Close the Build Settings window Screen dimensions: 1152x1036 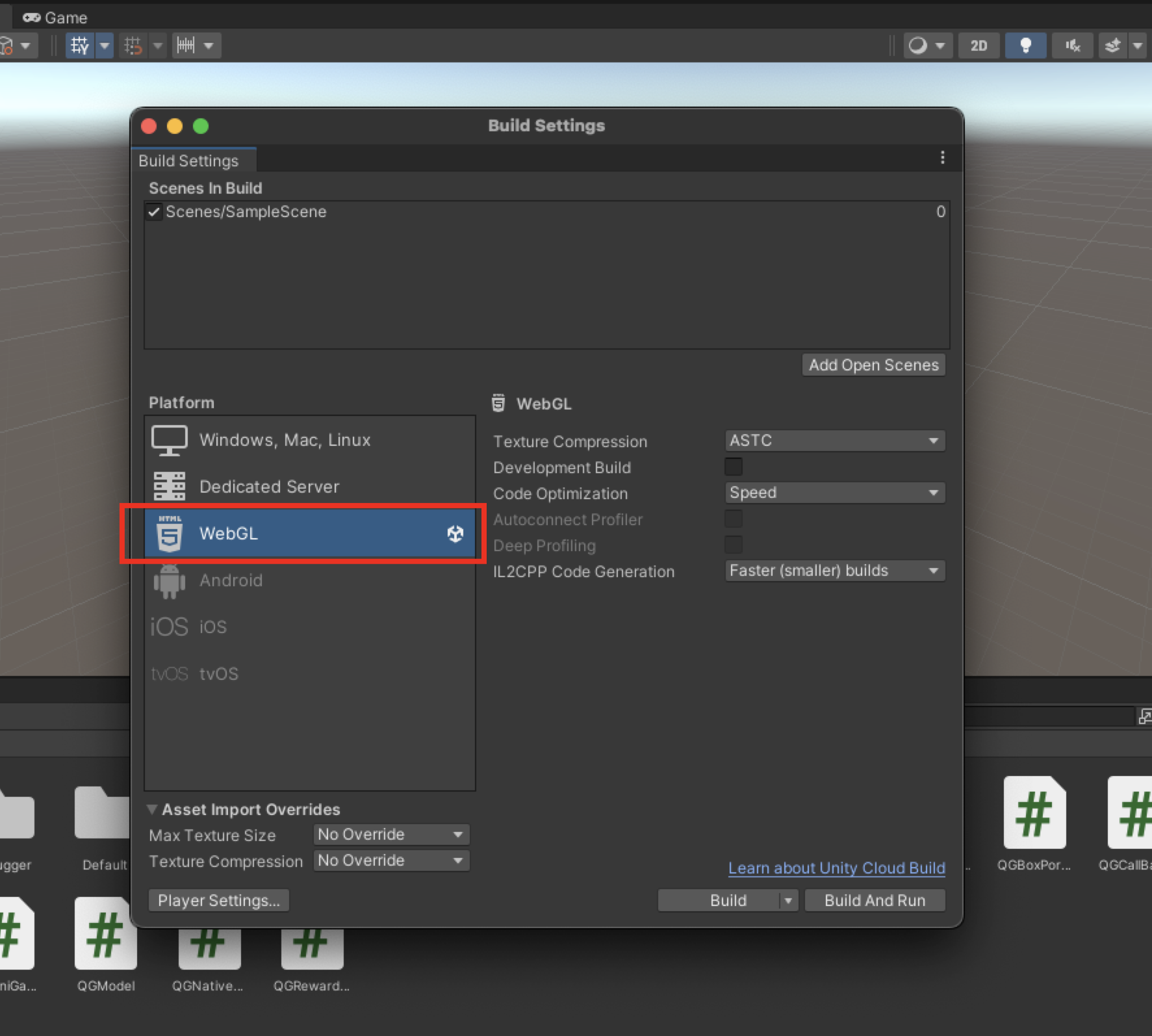click(149, 126)
